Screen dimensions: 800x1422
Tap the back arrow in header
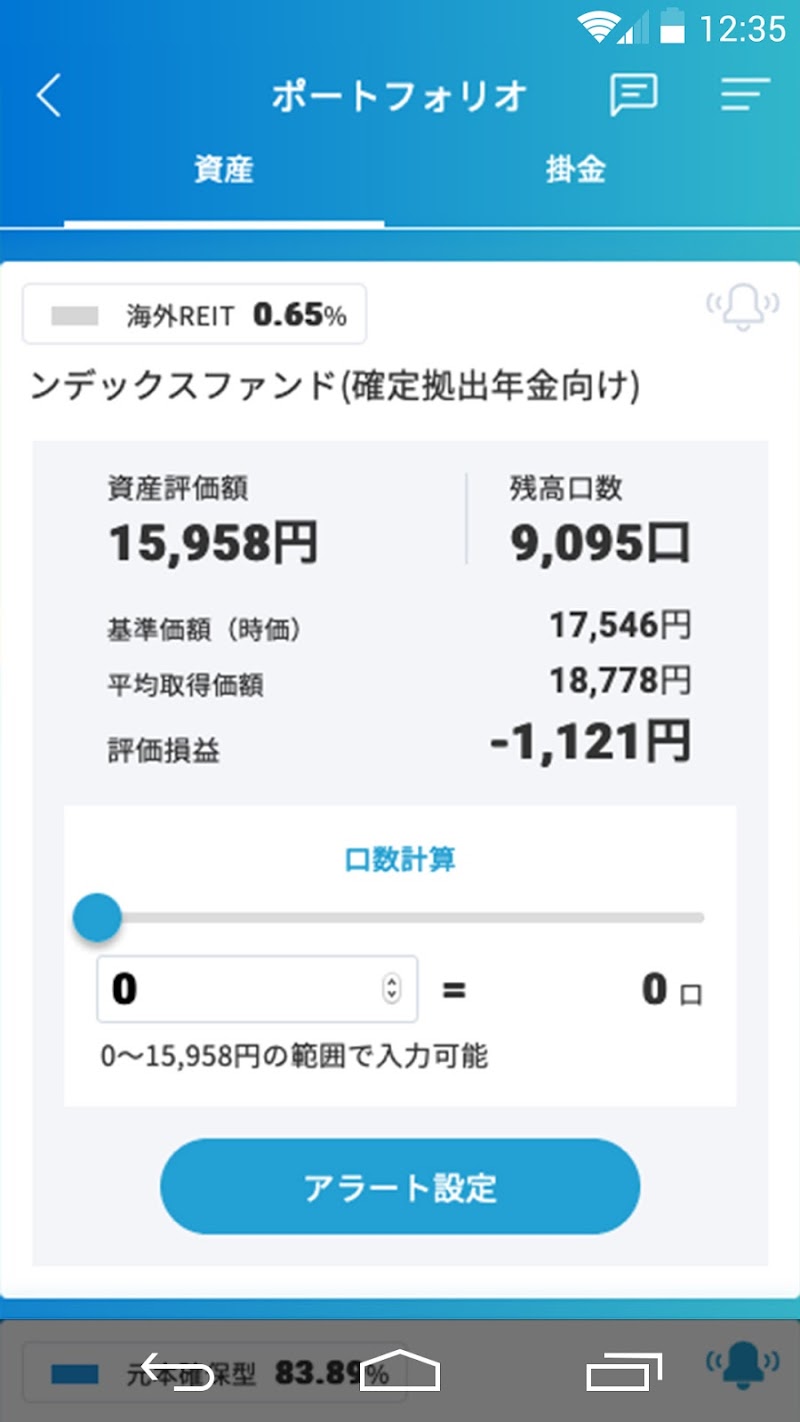(48, 97)
